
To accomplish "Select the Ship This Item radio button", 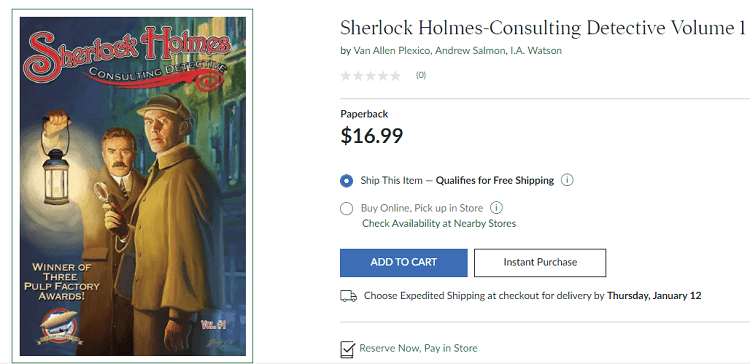I will [x=346, y=181].
